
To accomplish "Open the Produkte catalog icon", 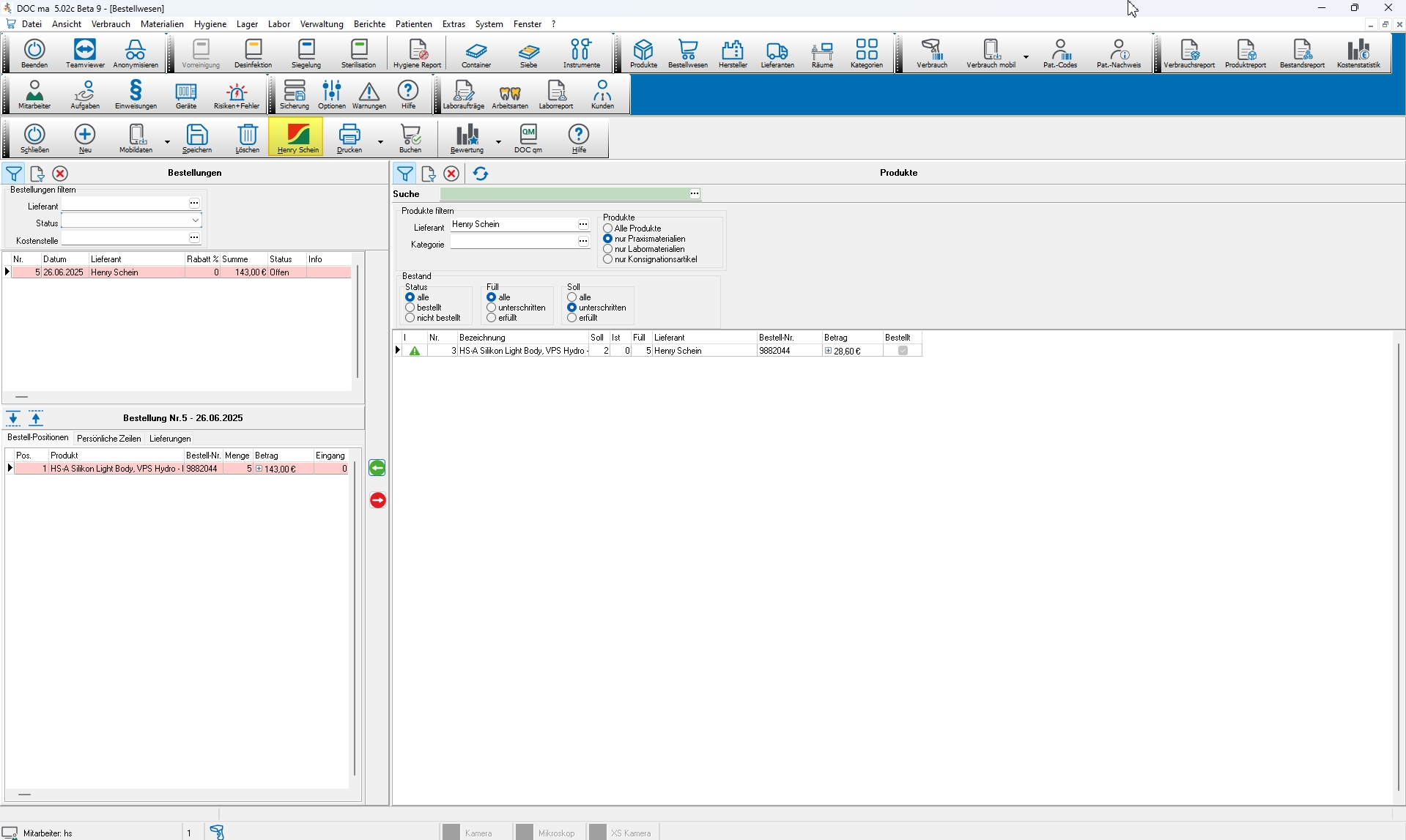I will click(643, 53).
